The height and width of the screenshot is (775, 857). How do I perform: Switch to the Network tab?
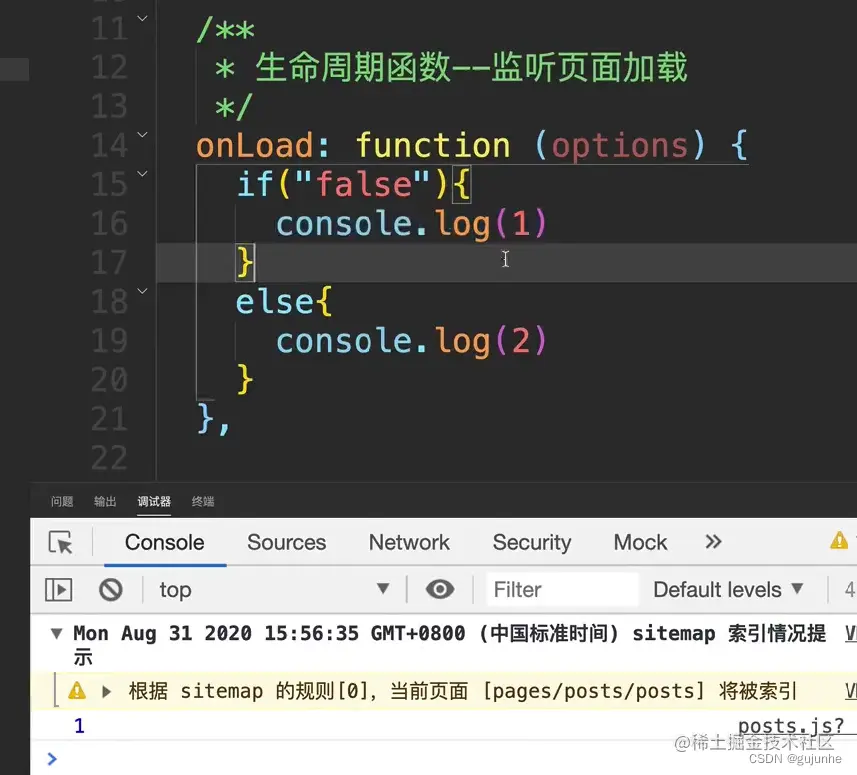point(409,542)
